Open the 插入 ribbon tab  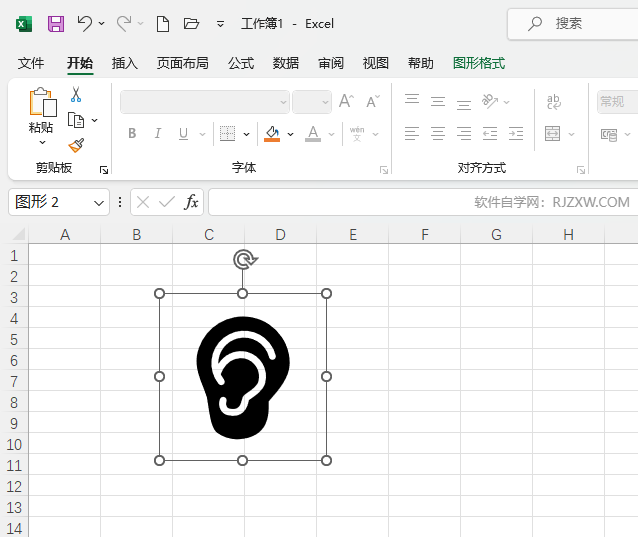click(125, 63)
